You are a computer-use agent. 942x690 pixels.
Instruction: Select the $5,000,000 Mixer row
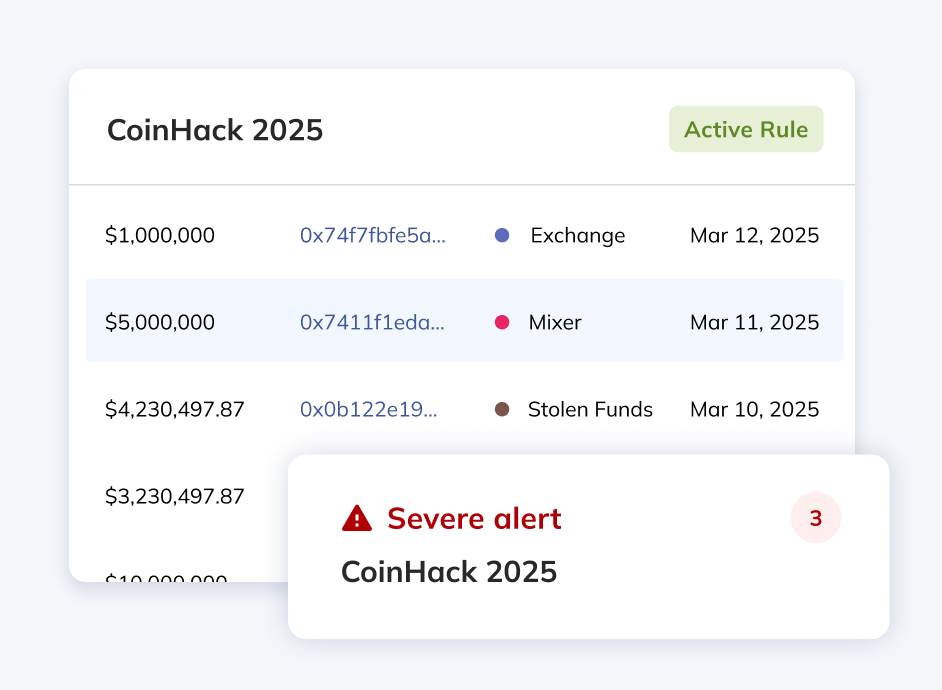(x=160, y=322)
